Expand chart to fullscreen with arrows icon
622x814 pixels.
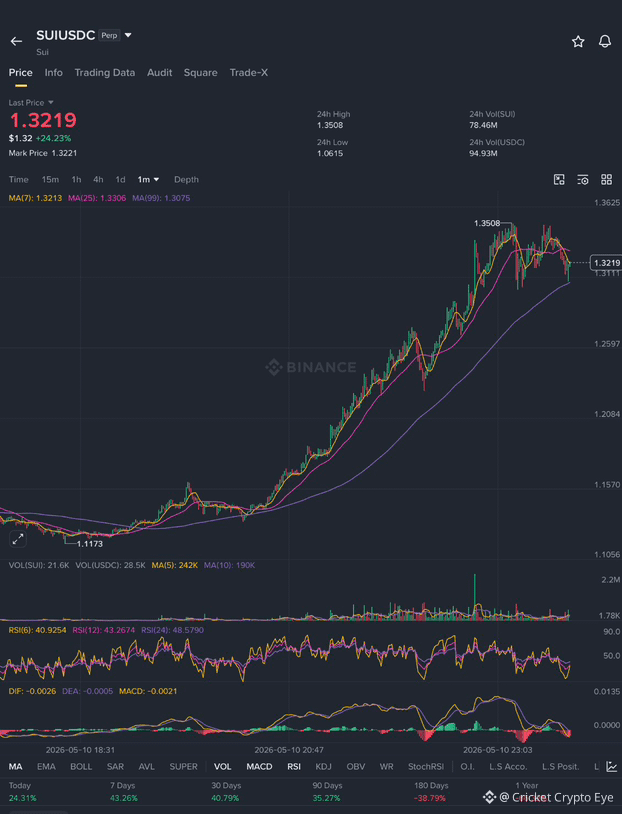18,539
